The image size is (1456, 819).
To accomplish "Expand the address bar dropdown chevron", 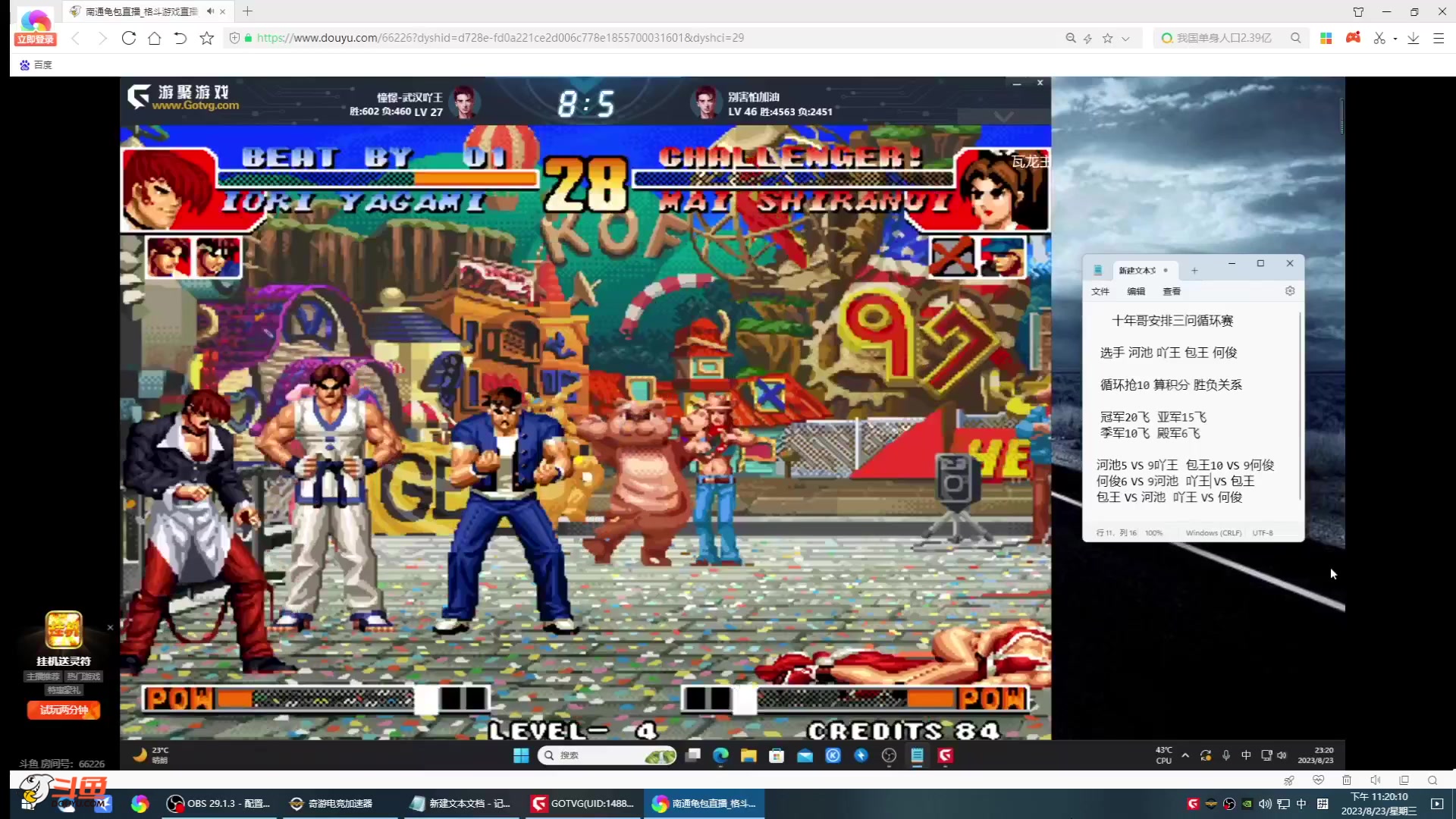I will pyautogui.click(x=1125, y=38).
